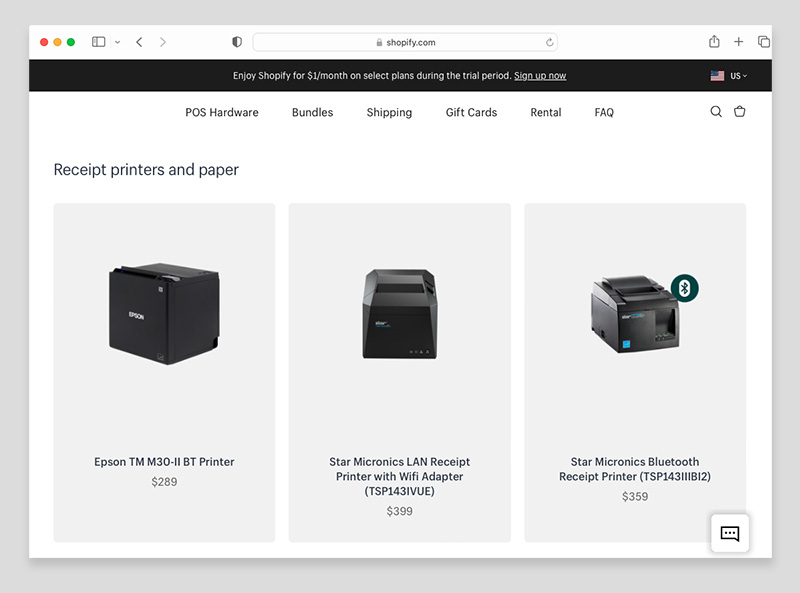
Task: View the Star Micronics LAN printer image
Action: (x=400, y=313)
